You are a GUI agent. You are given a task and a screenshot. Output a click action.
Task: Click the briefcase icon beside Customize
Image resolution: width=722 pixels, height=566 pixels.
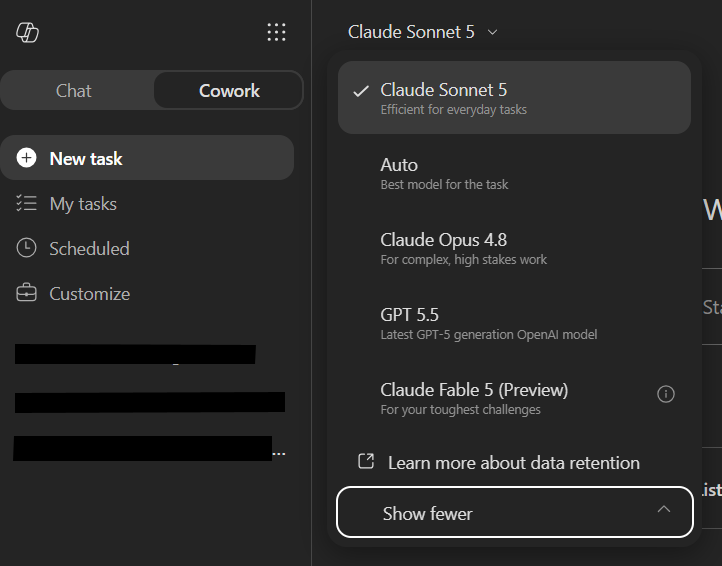(26, 293)
